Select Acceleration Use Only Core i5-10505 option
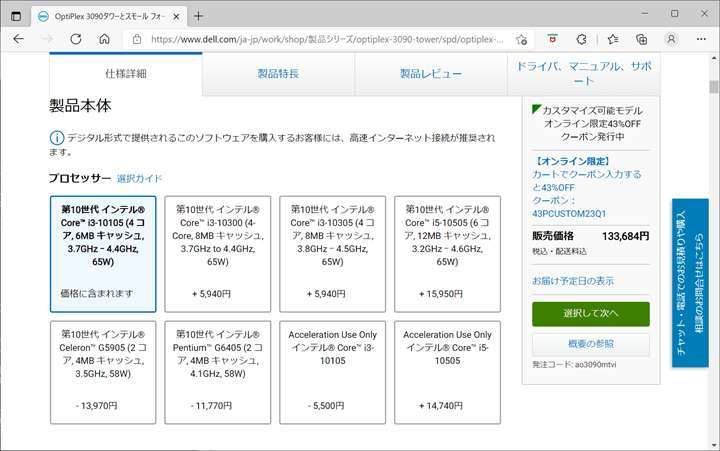The height and width of the screenshot is (451, 720). pyautogui.click(x=447, y=372)
